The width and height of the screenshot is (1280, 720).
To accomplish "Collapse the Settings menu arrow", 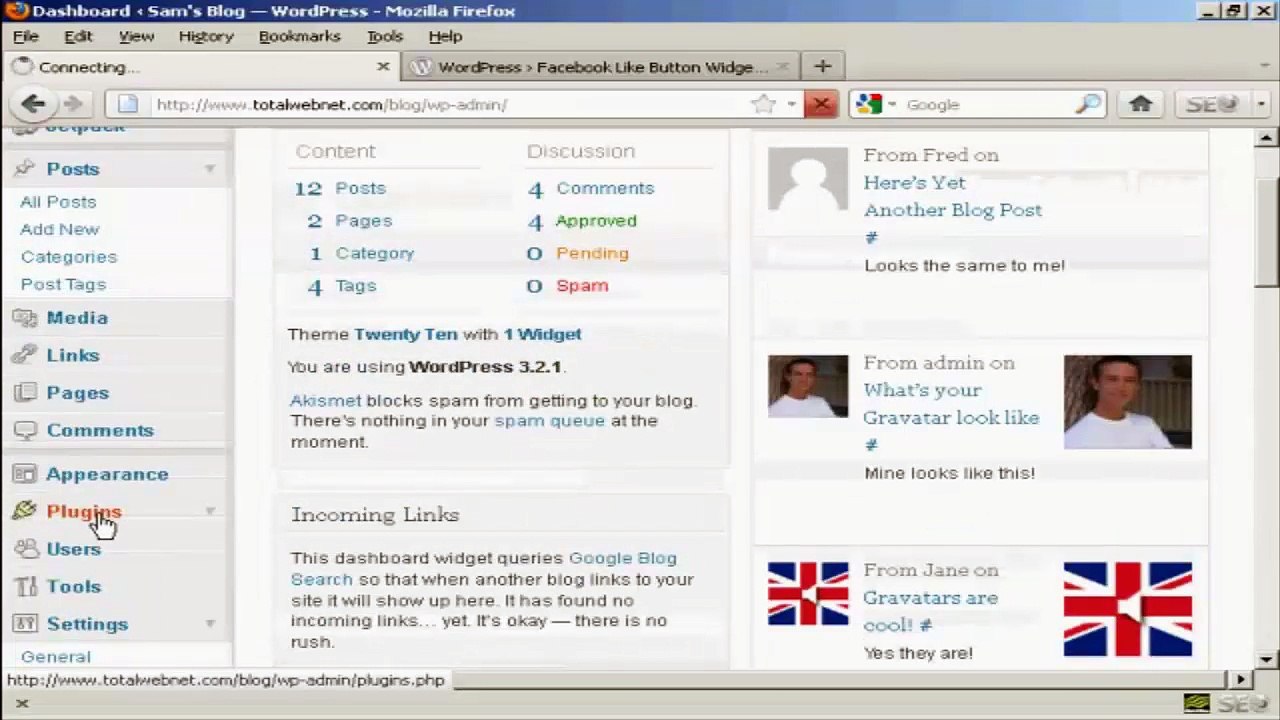I will click(210, 624).
